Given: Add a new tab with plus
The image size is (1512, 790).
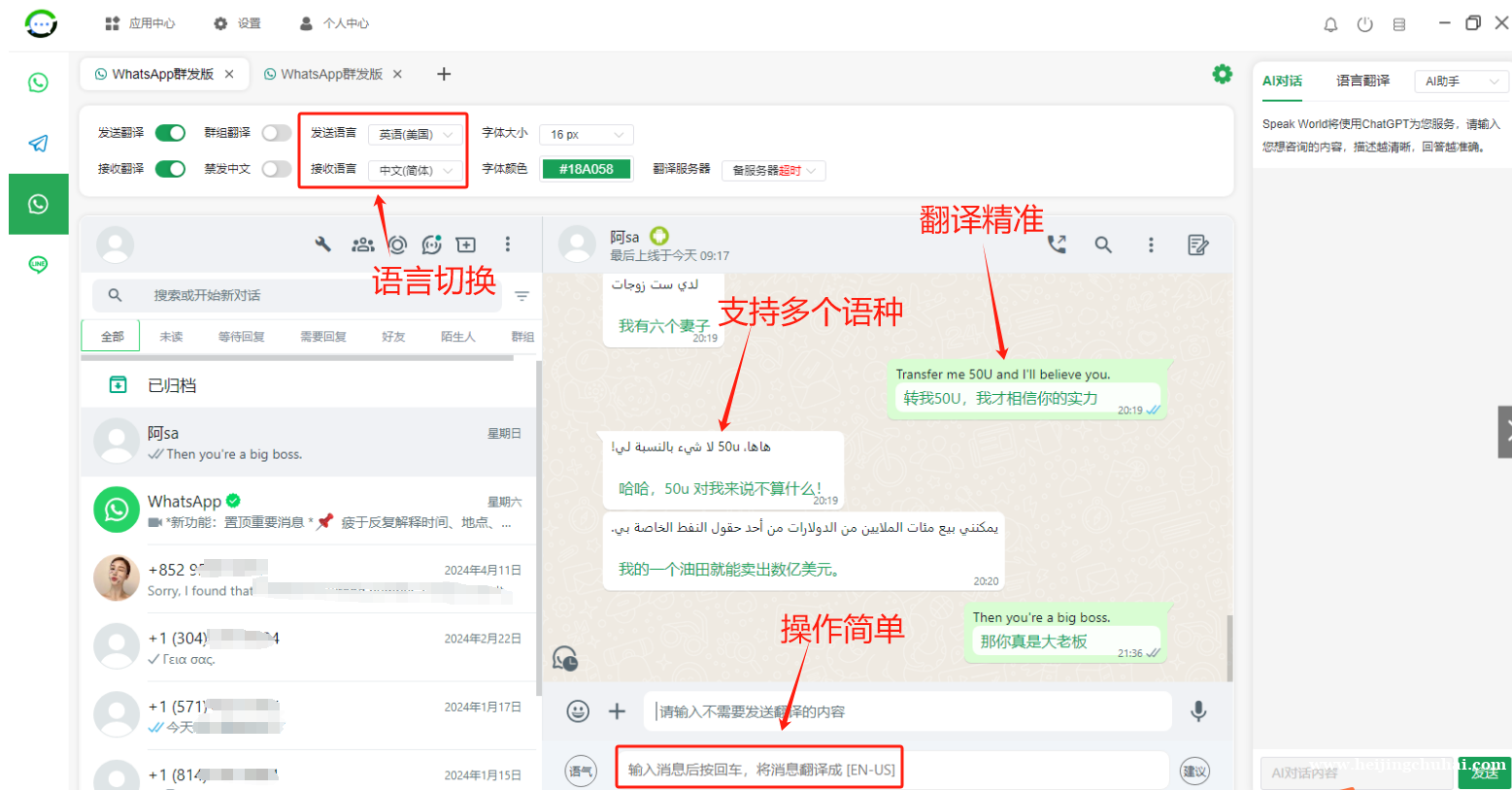Looking at the screenshot, I should [x=444, y=74].
